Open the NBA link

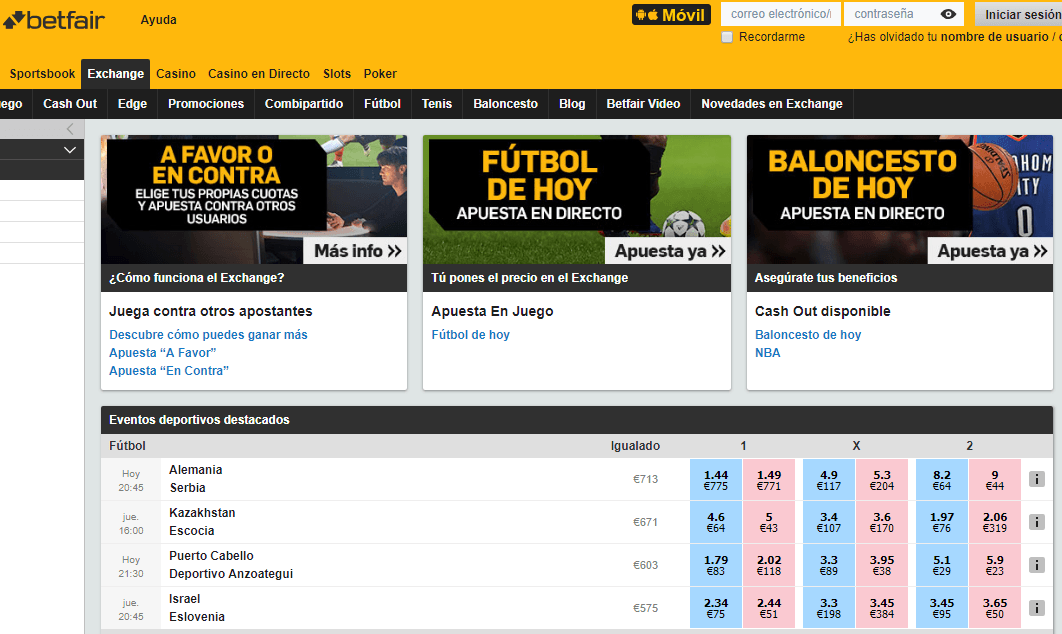767,353
